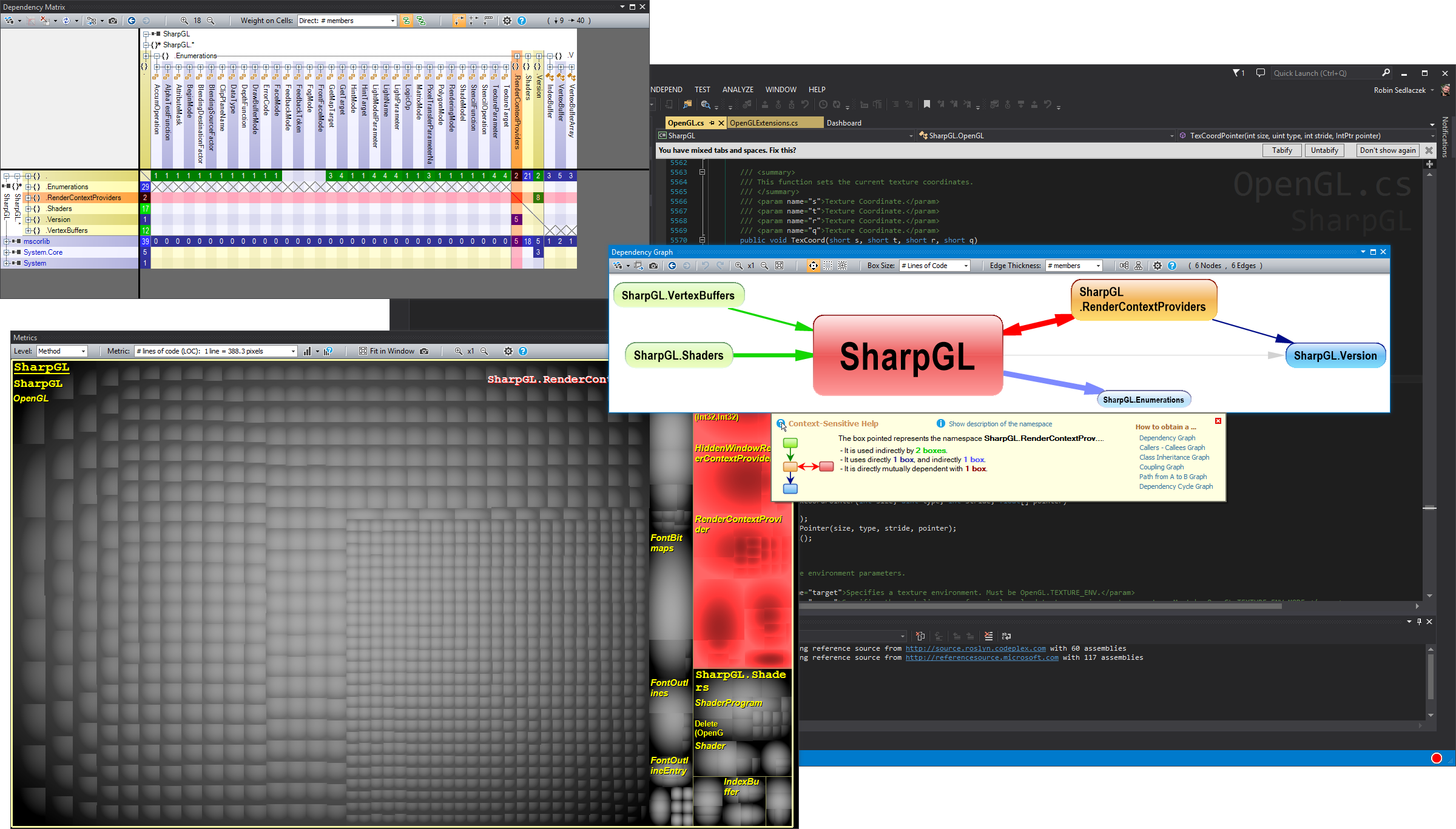Open Dependency Graph settings gear
Screen dimensions: 1456x829
pos(1158,266)
